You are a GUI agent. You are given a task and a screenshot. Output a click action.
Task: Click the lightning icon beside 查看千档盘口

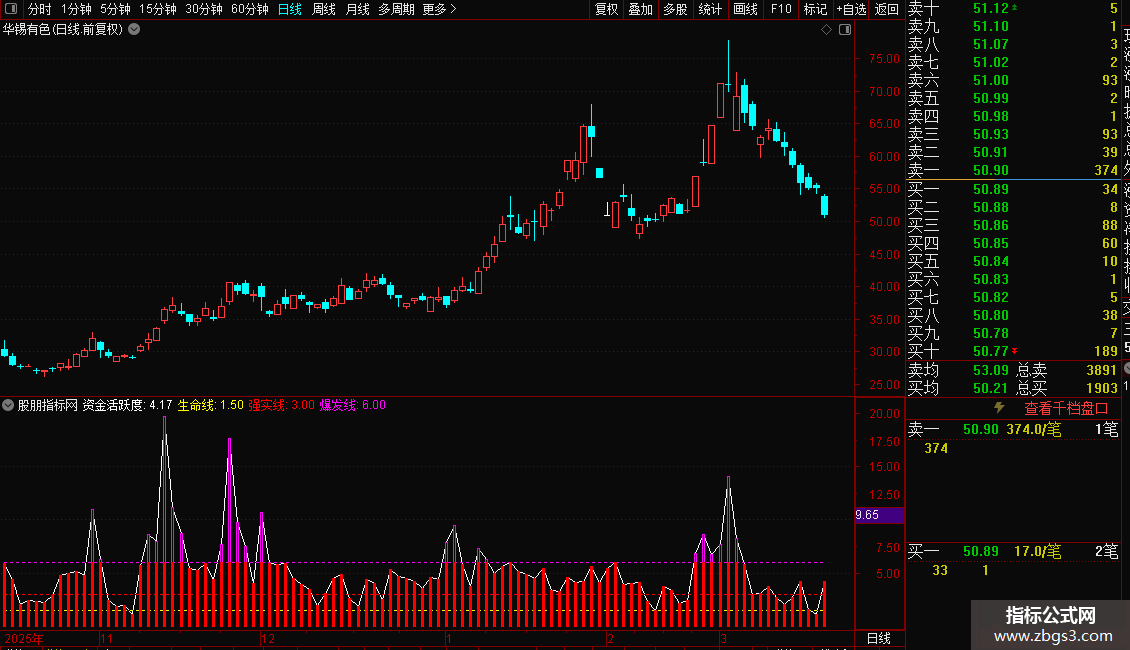coord(999,408)
